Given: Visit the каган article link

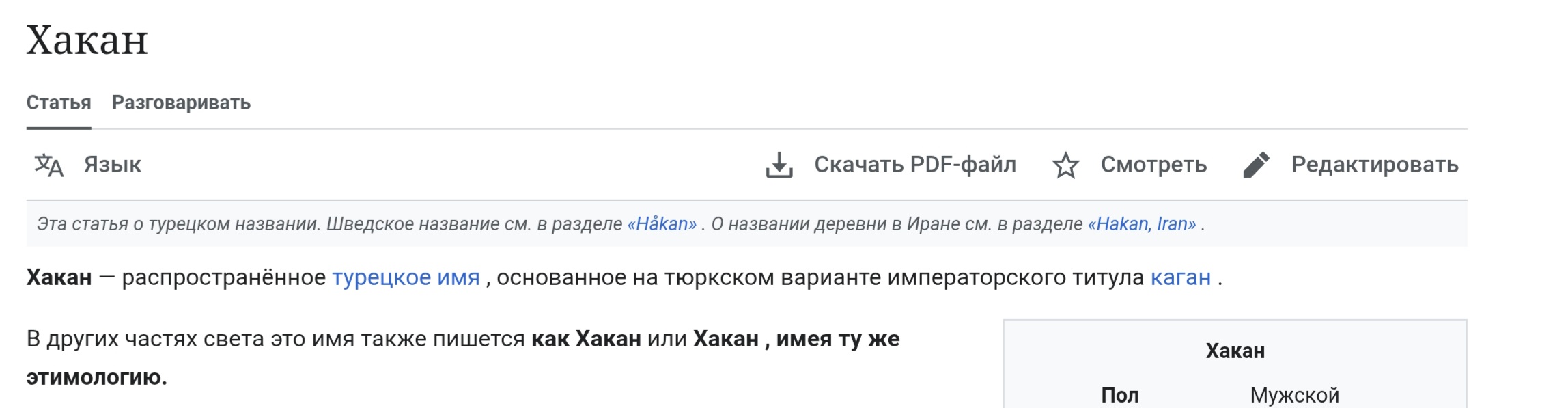Looking at the screenshot, I should pyautogui.click(x=1181, y=277).
